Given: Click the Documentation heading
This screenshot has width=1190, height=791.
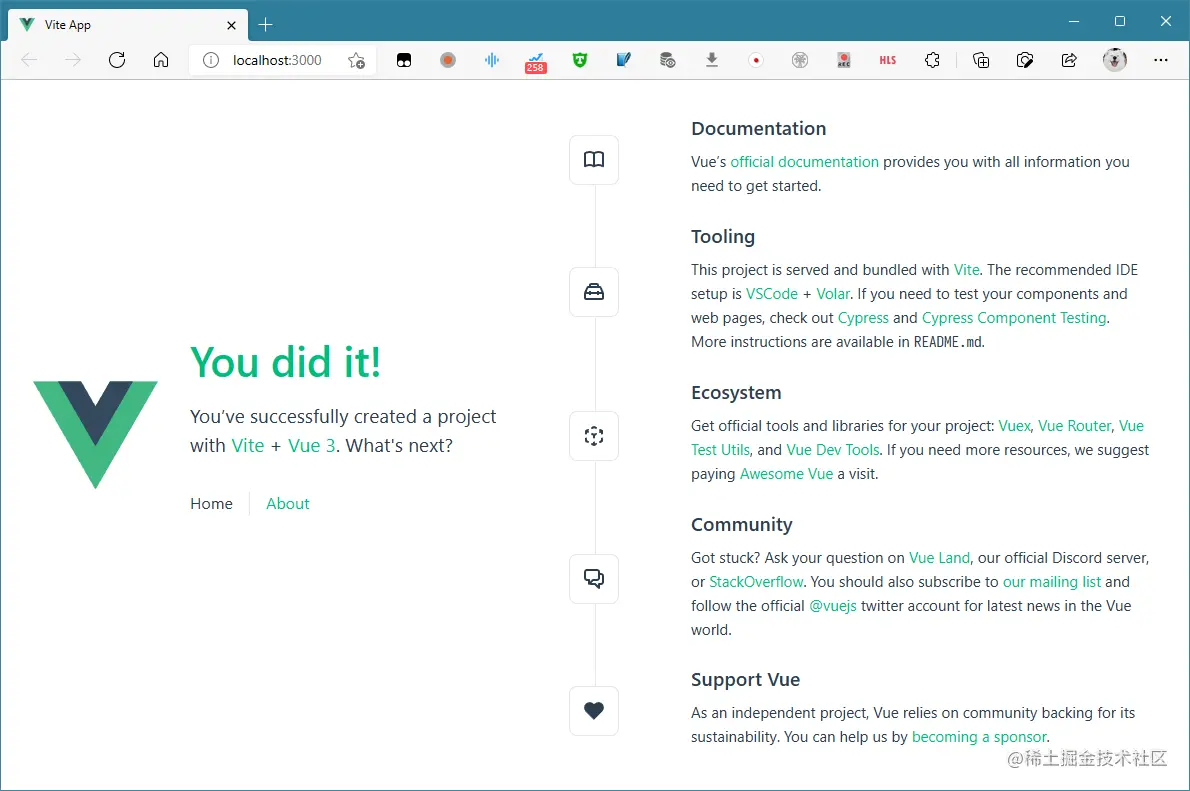Looking at the screenshot, I should point(758,128).
